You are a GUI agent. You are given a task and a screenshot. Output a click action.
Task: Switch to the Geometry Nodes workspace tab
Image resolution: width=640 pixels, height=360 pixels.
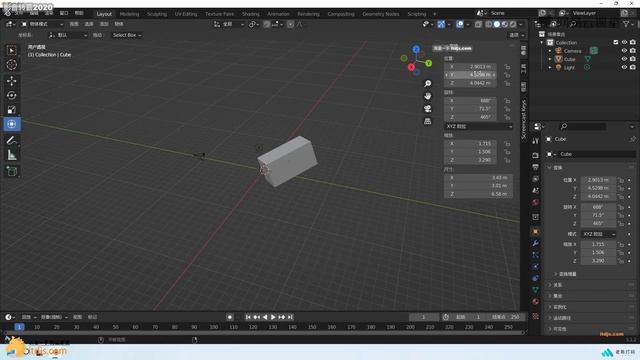click(x=380, y=14)
